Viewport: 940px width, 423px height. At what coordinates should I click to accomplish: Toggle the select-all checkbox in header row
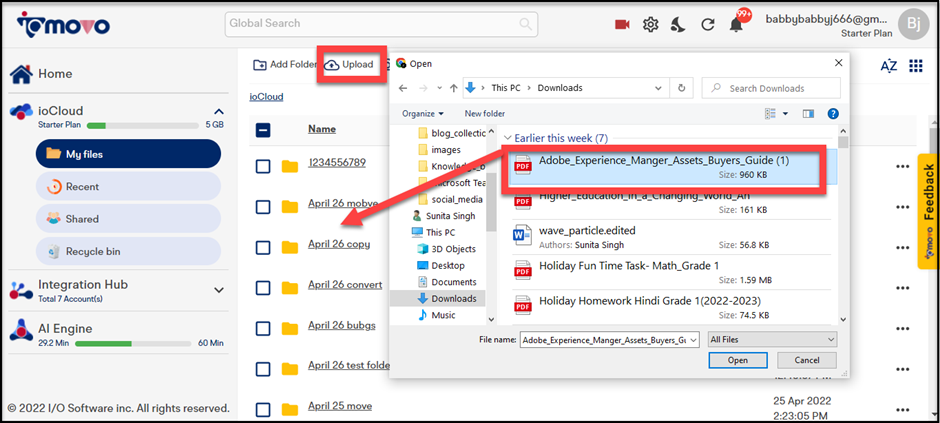coord(263,130)
